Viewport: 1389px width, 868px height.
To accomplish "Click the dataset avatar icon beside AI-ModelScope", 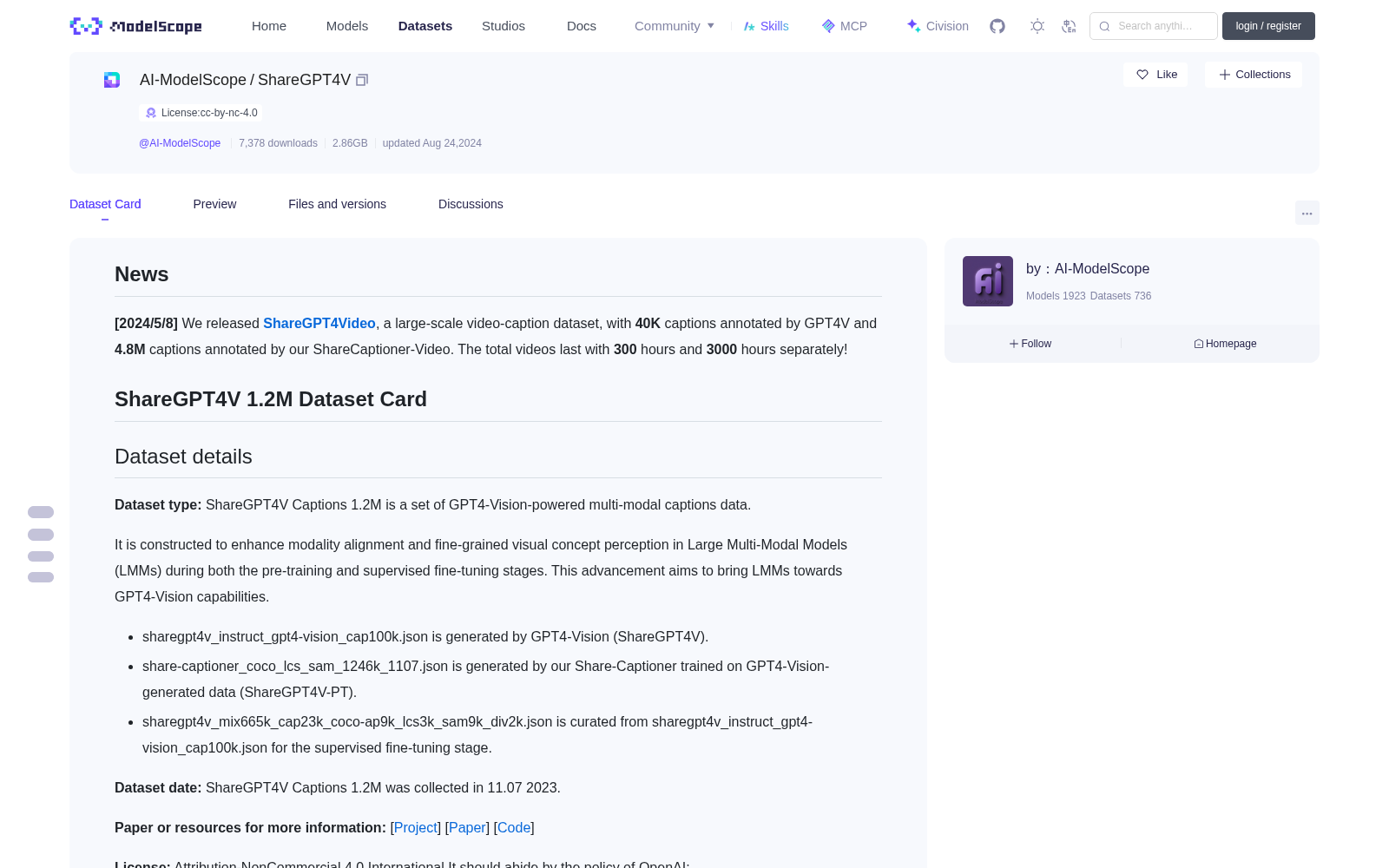I will pos(112,80).
